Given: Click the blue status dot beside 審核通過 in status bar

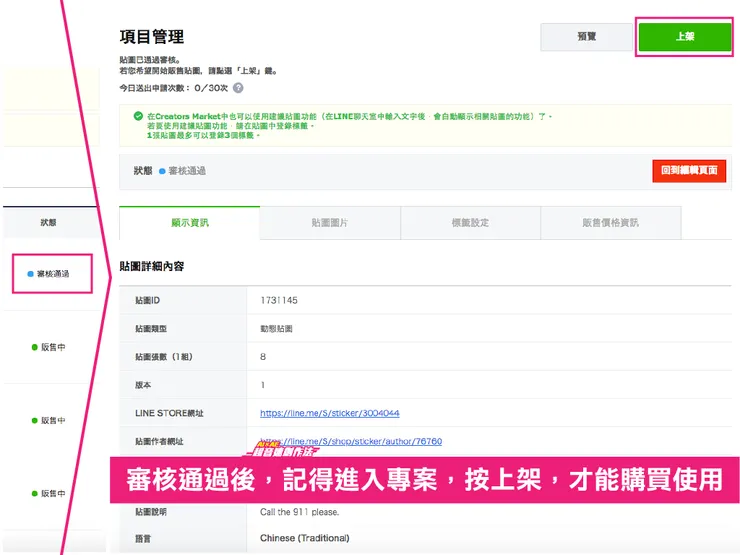Looking at the screenshot, I should tap(162, 171).
